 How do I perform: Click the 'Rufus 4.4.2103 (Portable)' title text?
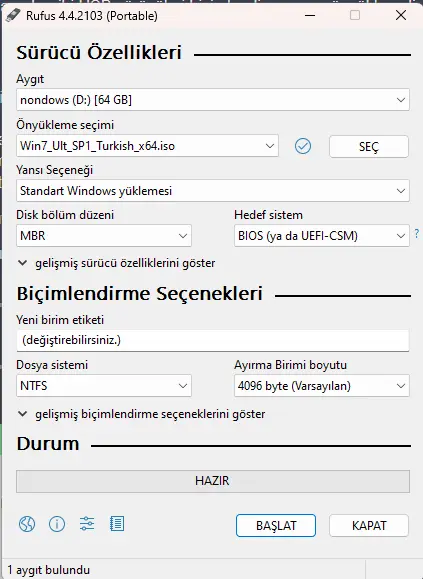point(92,16)
